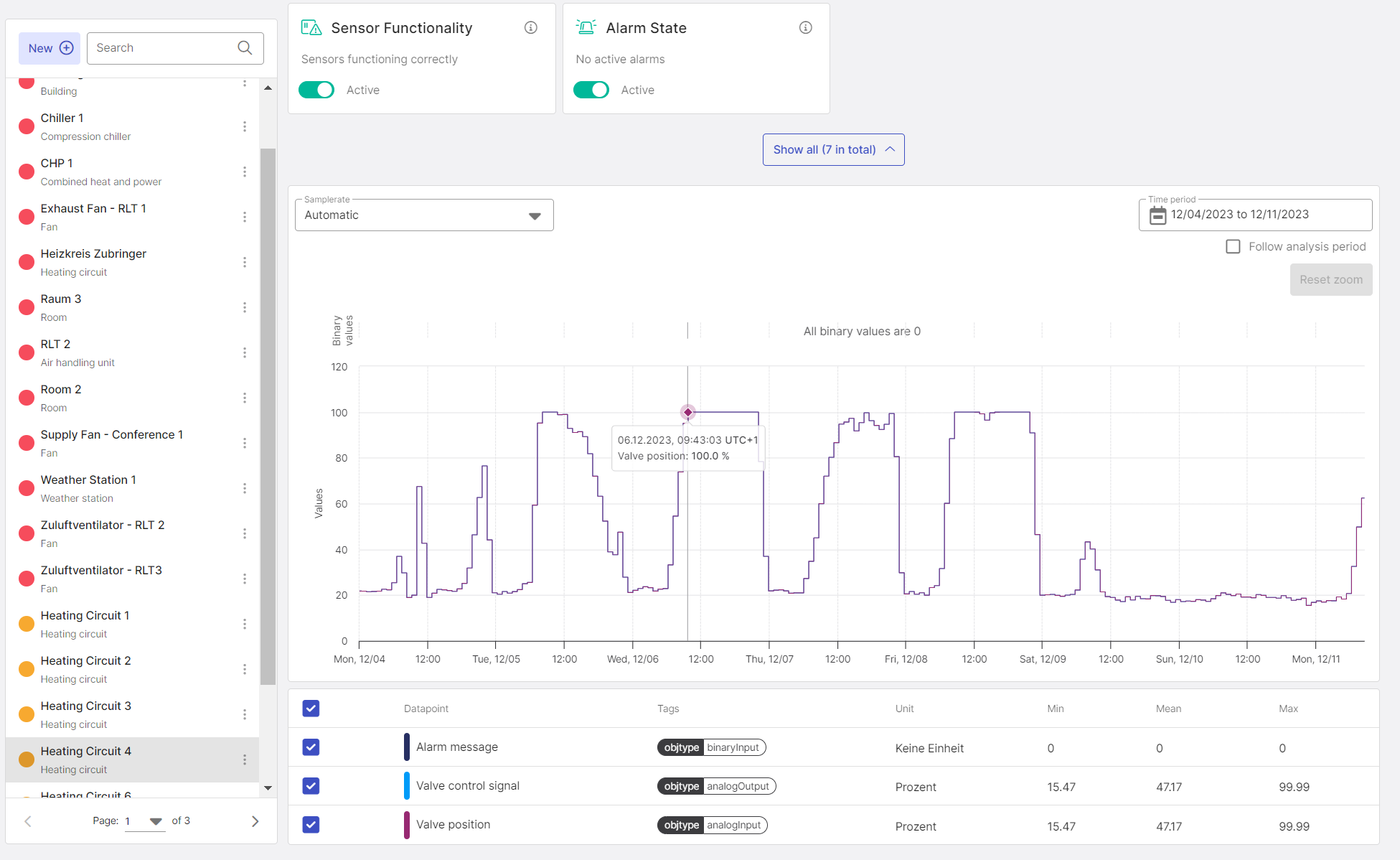Open options menu for Zuluftventilator - RLT3
1400x860 pixels.
coord(245,579)
